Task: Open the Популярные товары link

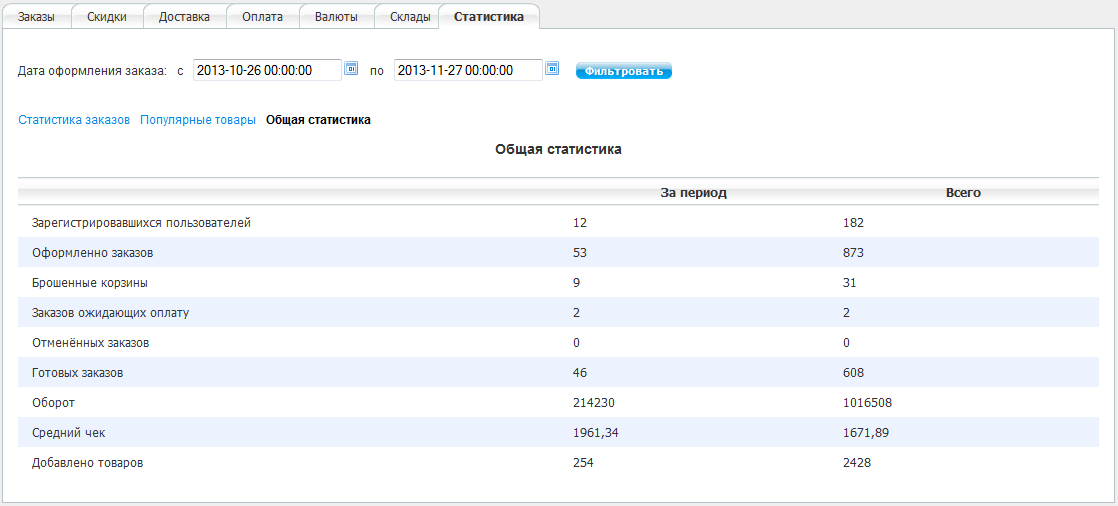Action: click(198, 120)
